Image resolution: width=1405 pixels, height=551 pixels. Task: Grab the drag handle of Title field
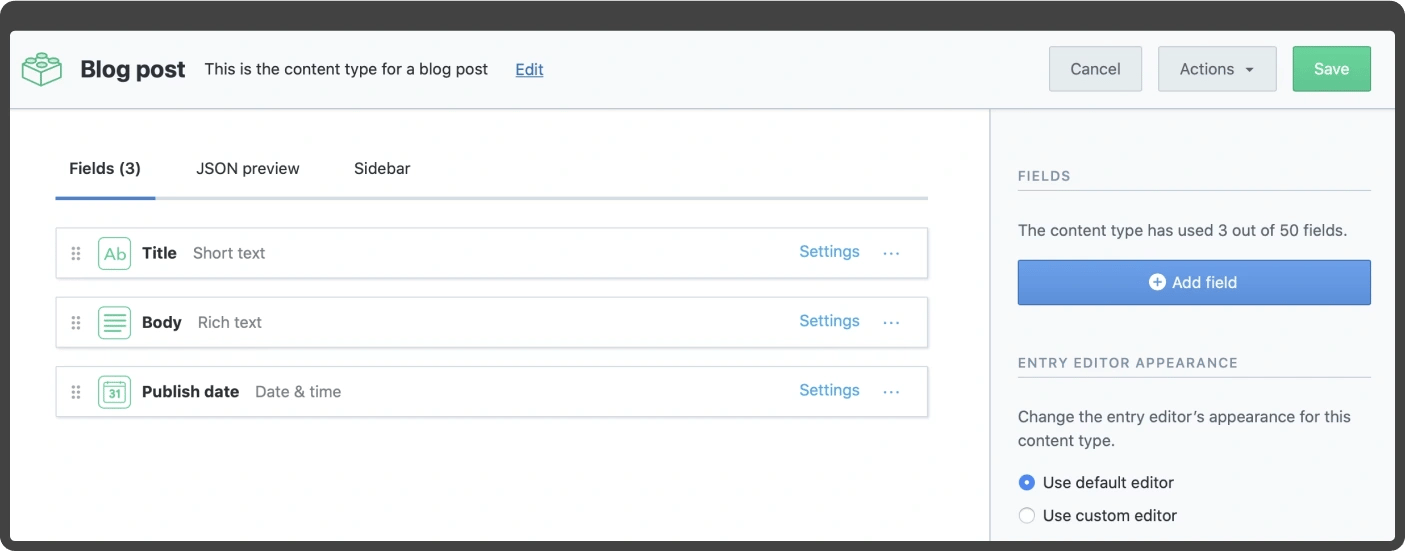[x=76, y=253]
